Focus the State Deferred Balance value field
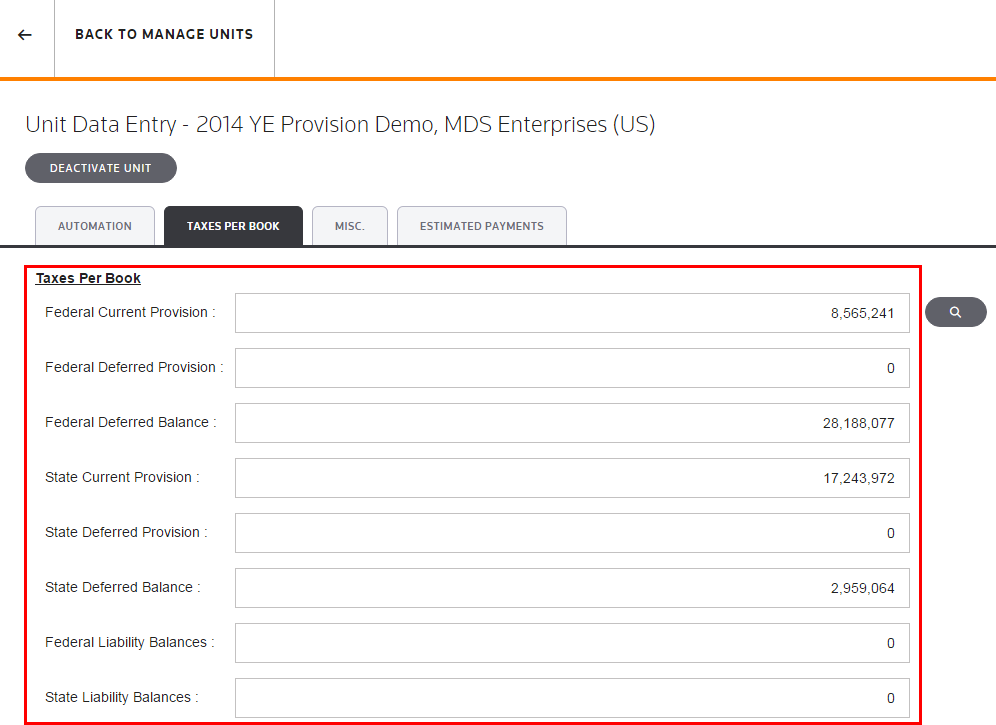The image size is (996, 725). pos(572,588)
